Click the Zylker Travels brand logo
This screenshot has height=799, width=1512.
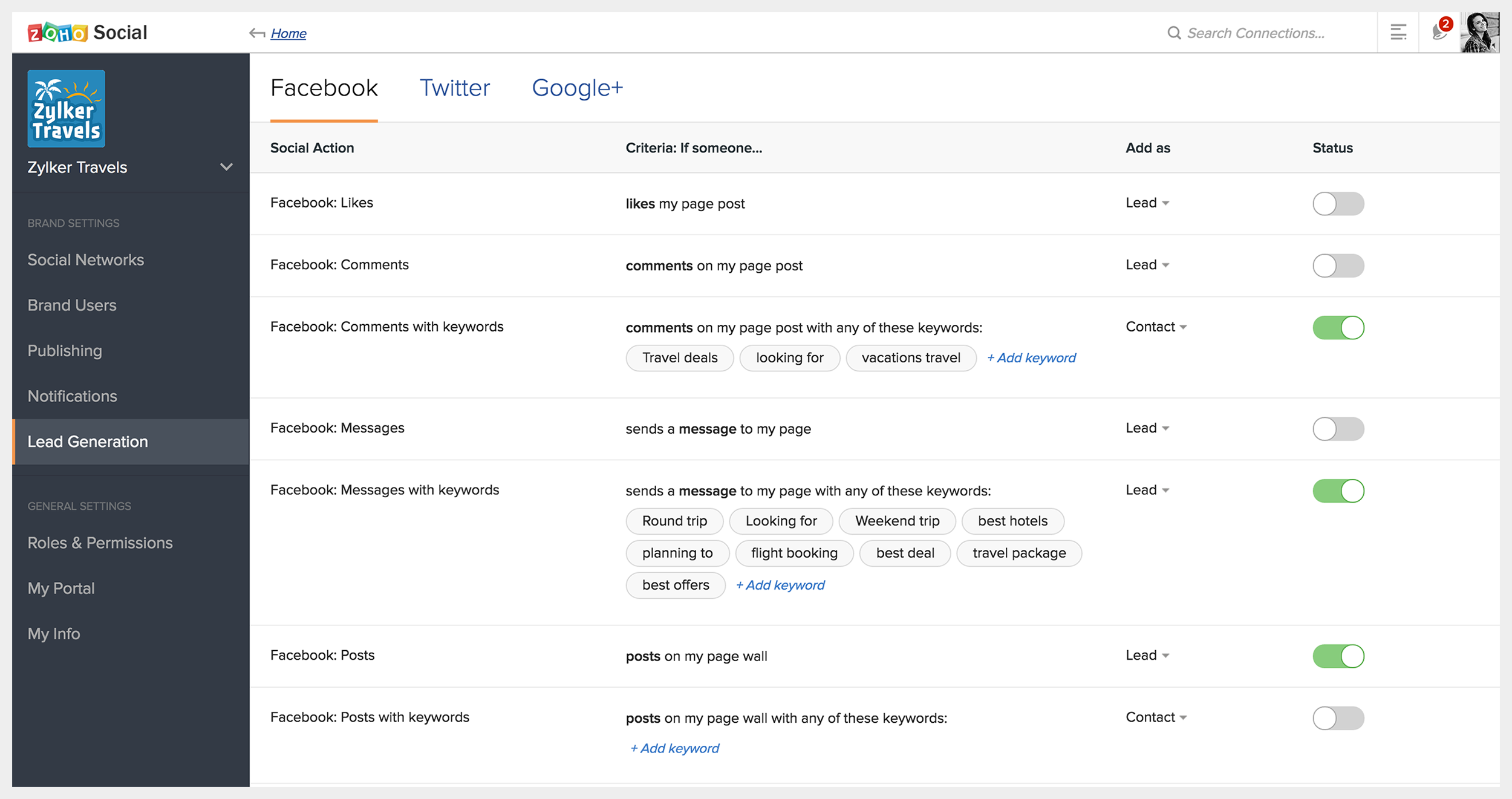(x=67, y=109)
